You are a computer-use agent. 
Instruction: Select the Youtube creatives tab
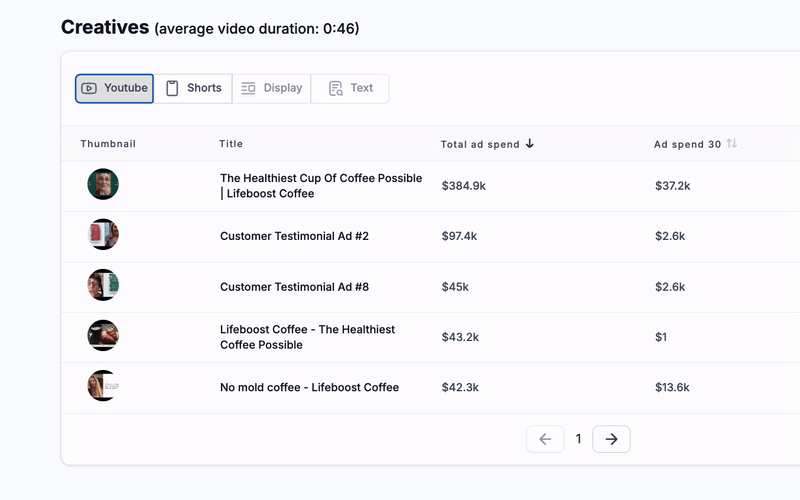click(114, 88)
